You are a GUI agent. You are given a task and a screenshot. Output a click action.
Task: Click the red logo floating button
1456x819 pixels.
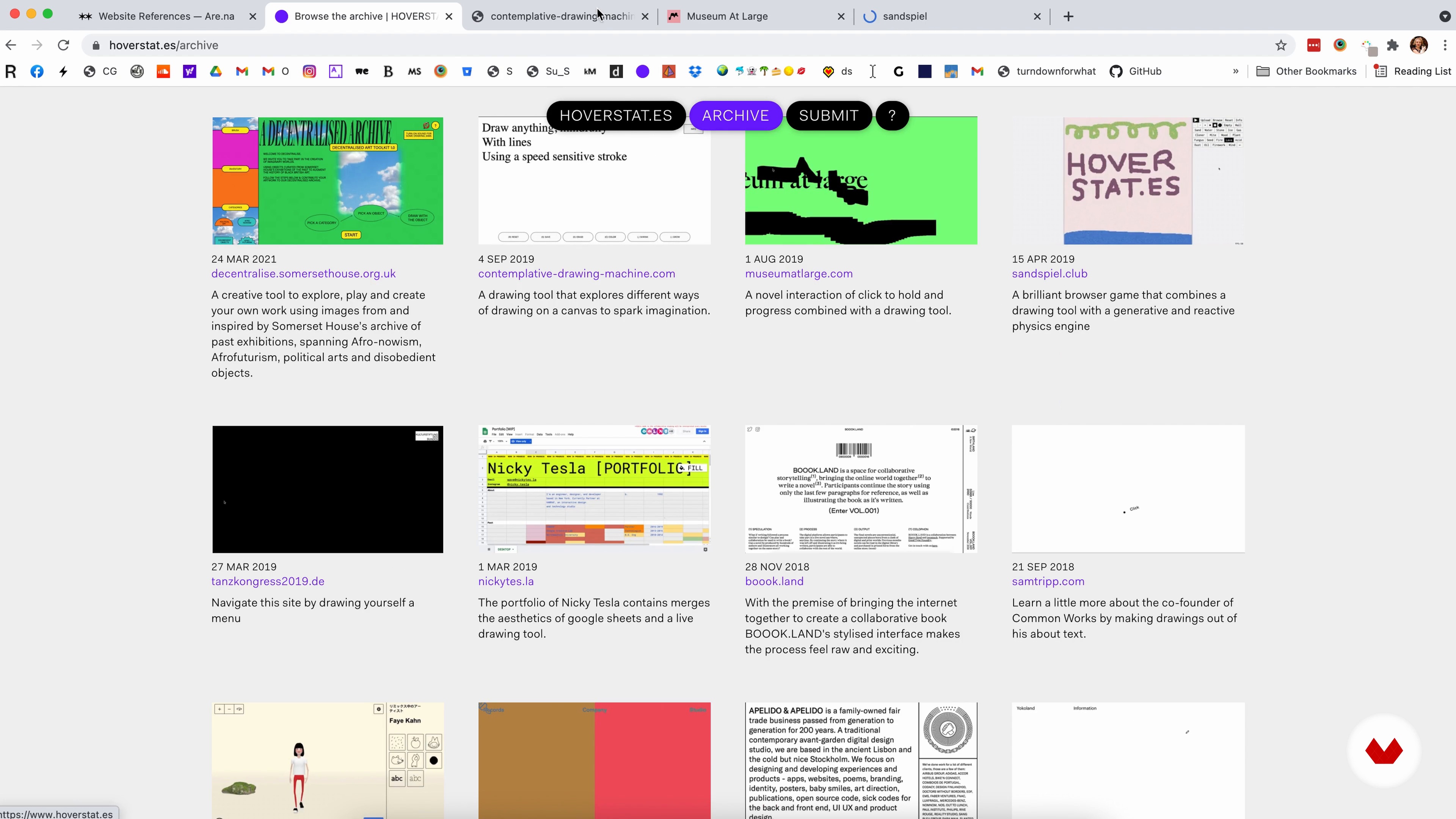click(1384, 751)
